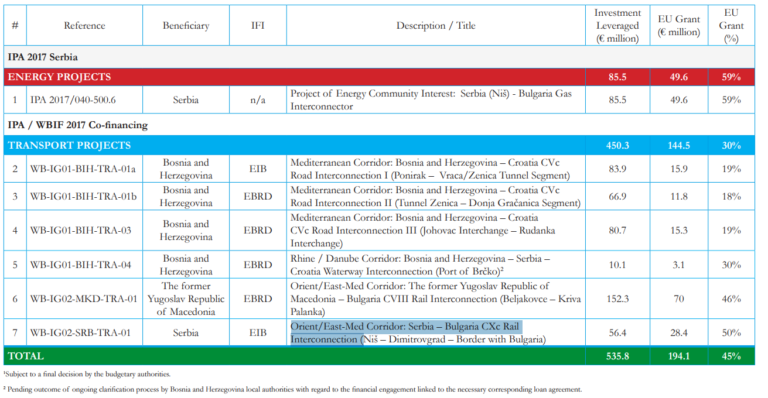Click the 152.3 investment leveraged value
Screen dimensions: 768x398
(617, 299)
